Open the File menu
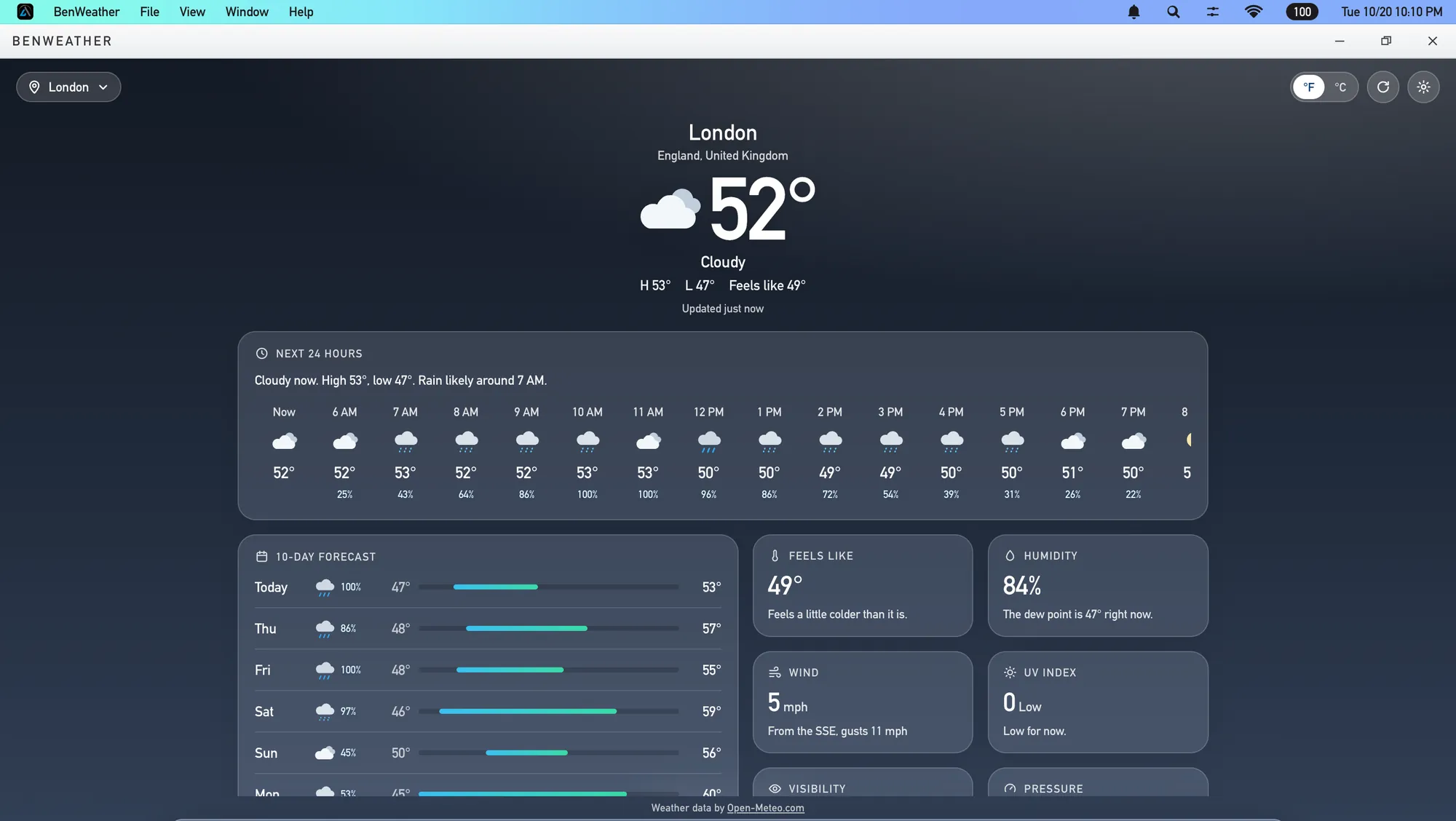Image resolution: width=1456 pixels, height=821 pixels. click(149, 12)
